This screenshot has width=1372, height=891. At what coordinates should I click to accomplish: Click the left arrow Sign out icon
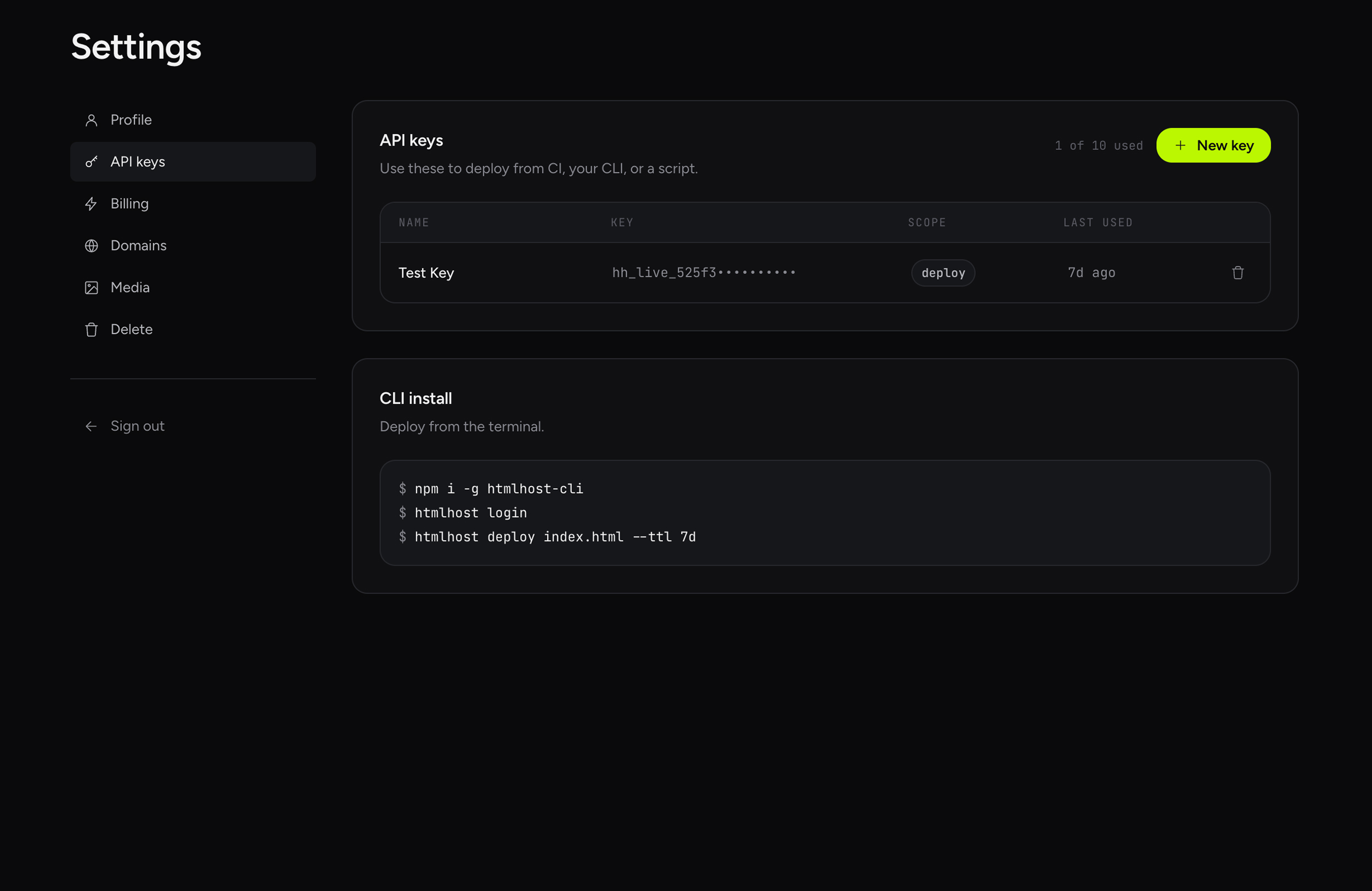91,426
